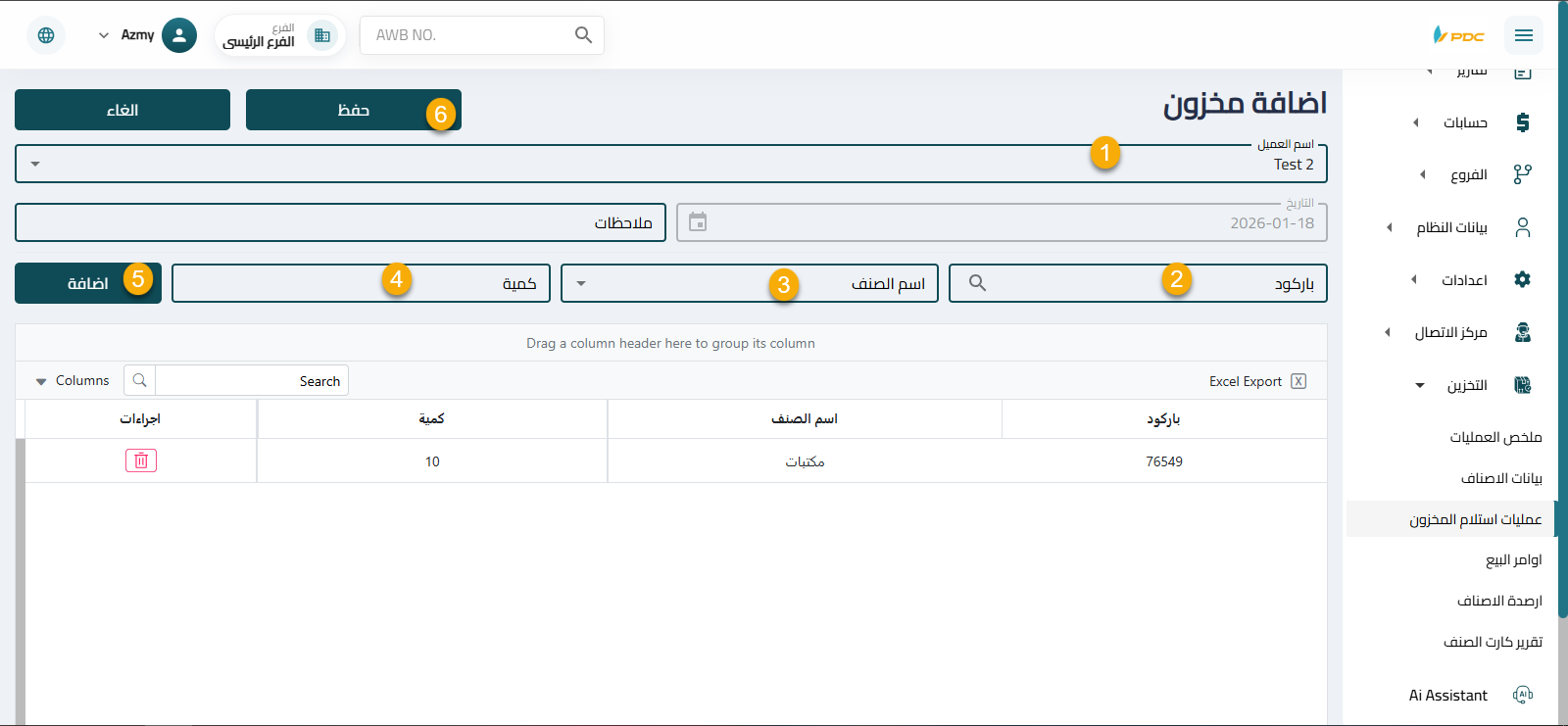Click barcode cell 76549

pyautogui.click(x=1164, y=461)
